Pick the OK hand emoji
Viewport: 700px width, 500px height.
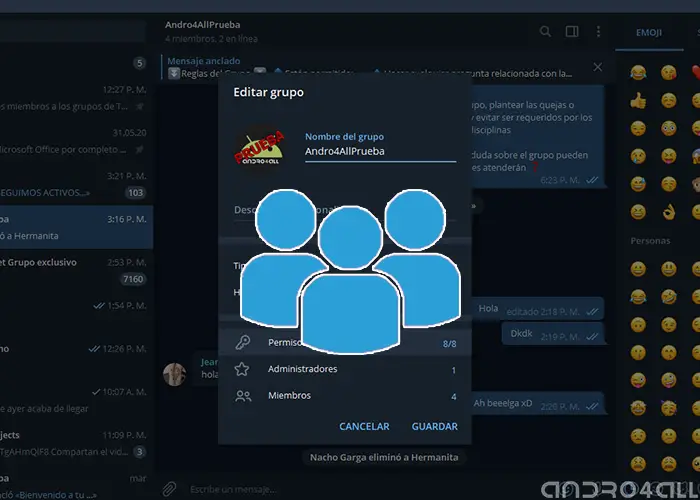668,212
